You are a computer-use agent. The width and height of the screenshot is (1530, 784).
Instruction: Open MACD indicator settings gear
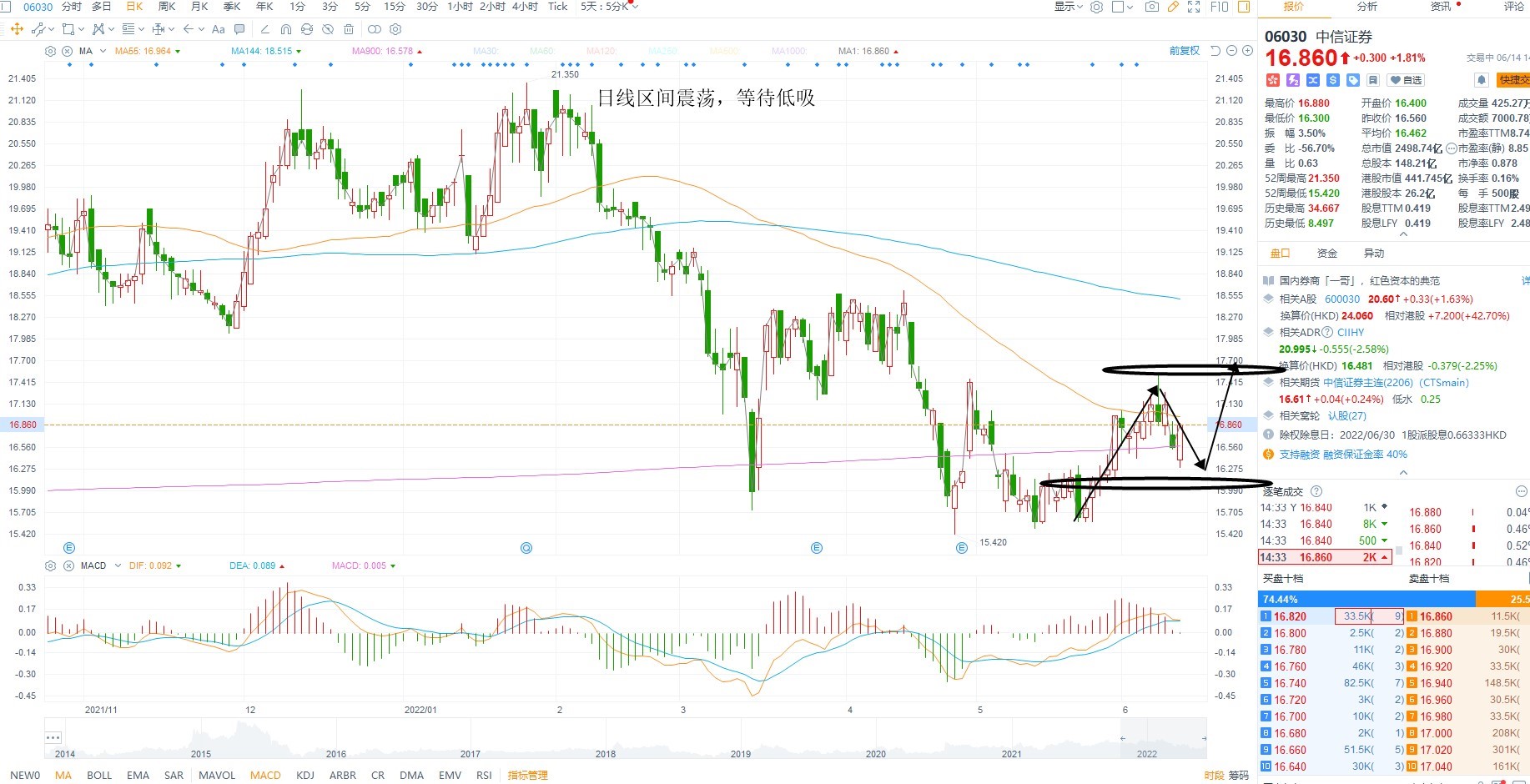(x=50, y=565)
